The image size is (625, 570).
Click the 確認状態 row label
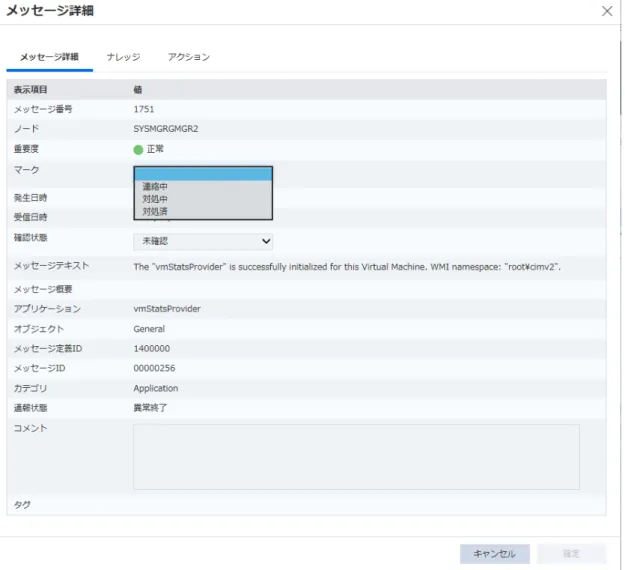pos(31,238)
